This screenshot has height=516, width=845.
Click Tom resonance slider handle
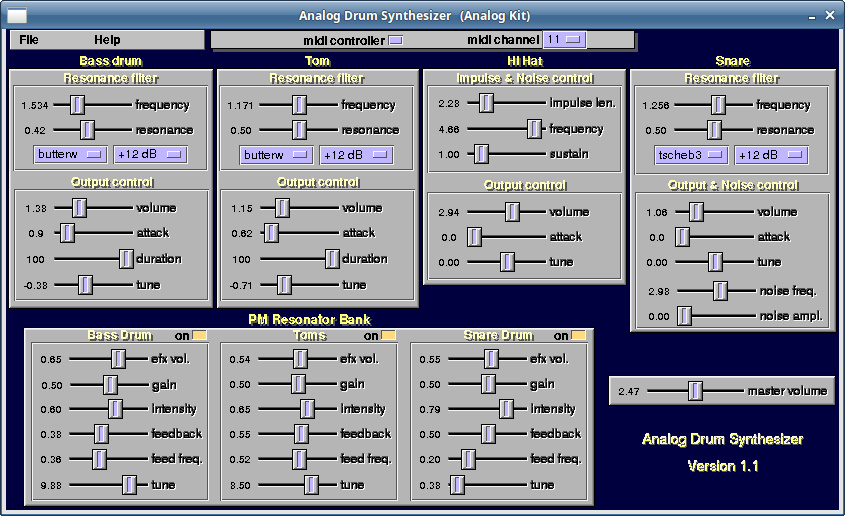(x=299, y=130)
